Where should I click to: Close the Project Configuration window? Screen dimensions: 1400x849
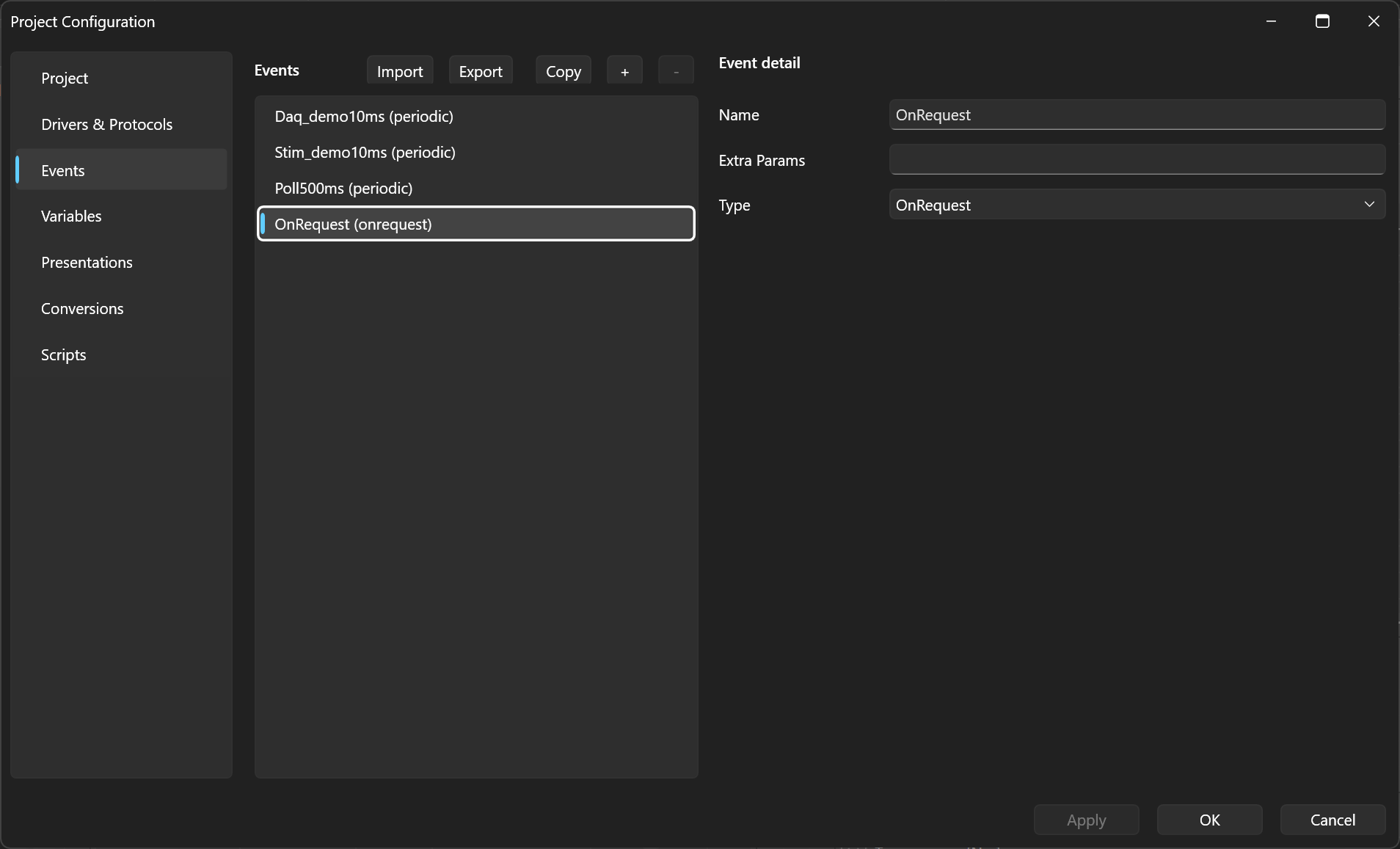click(x=1374, y=21)
